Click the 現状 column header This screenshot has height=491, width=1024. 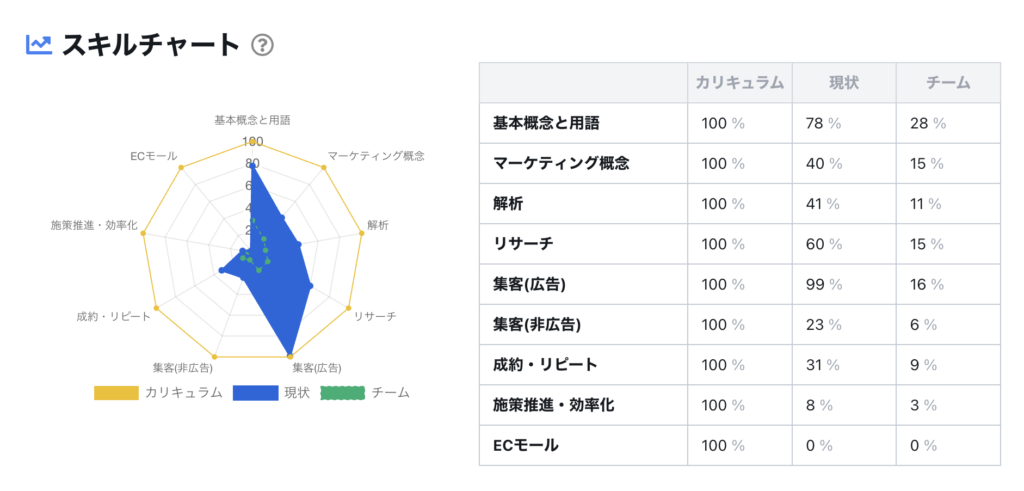click(843, 83)
